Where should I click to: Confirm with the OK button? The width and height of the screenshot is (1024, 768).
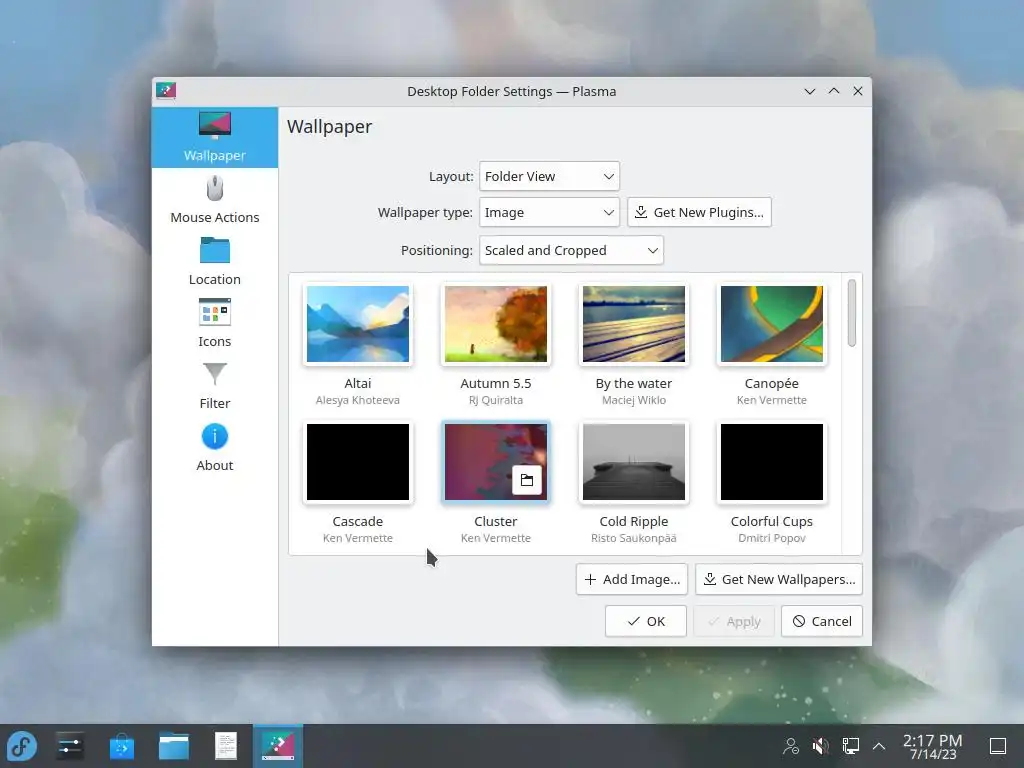pos(645,621)
